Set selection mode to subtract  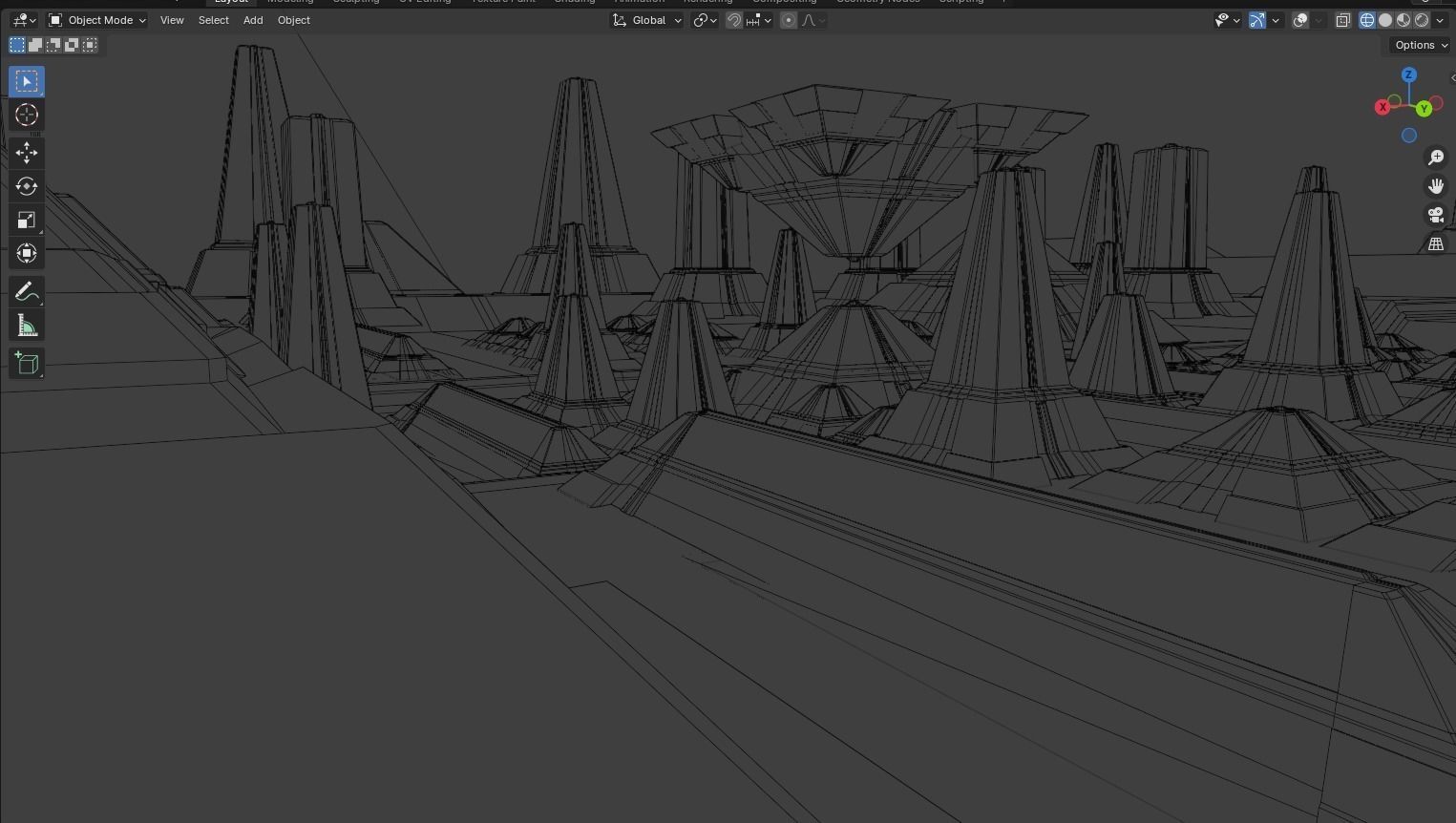53,45
